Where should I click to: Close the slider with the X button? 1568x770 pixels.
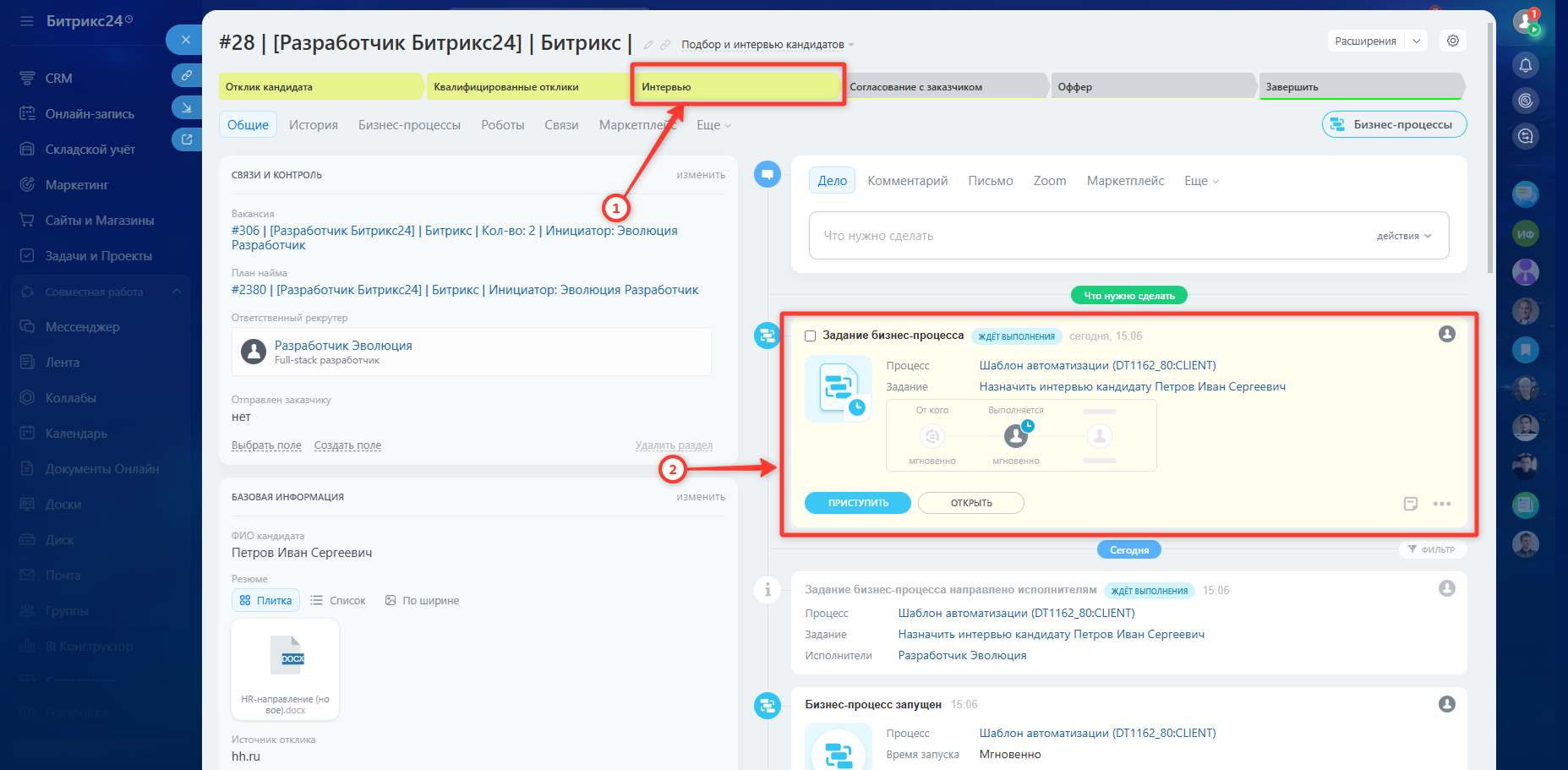pos(185,40)
